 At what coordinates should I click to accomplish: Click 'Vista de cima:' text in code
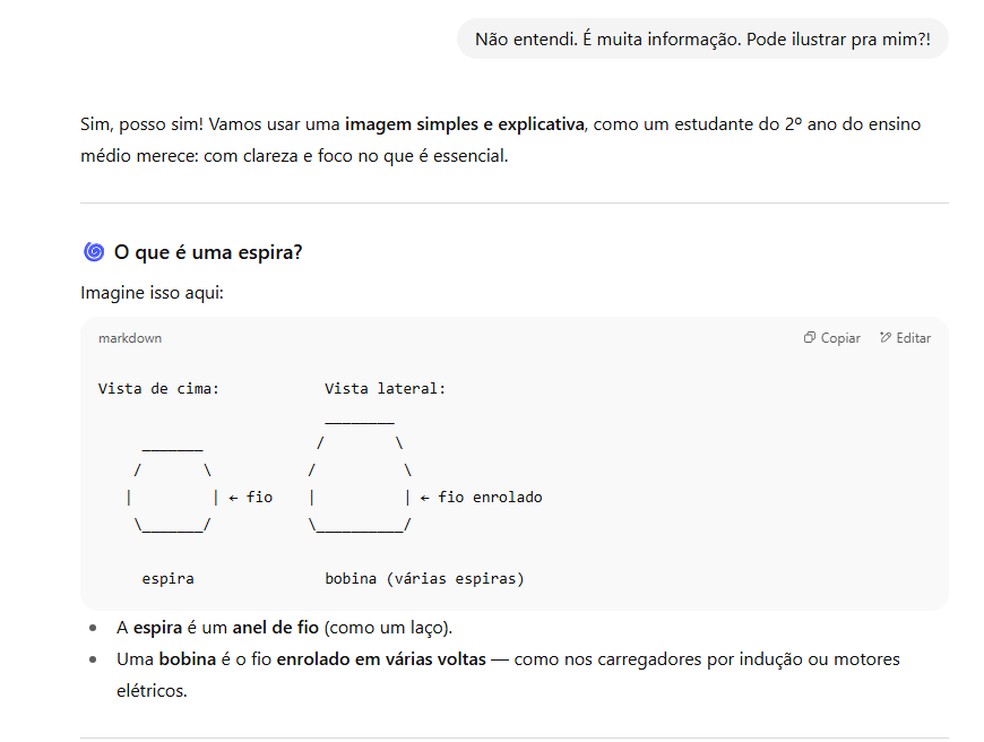(159, 389)
